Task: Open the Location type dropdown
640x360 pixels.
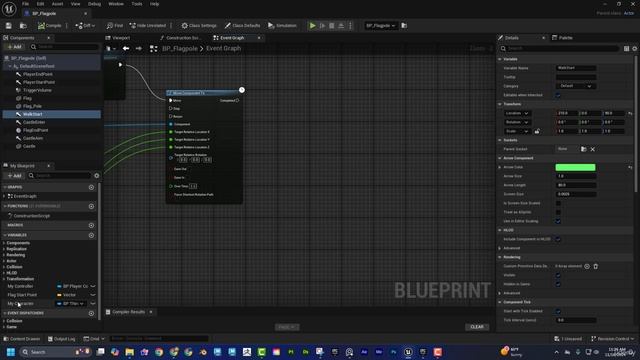Action: click(517, 113)
